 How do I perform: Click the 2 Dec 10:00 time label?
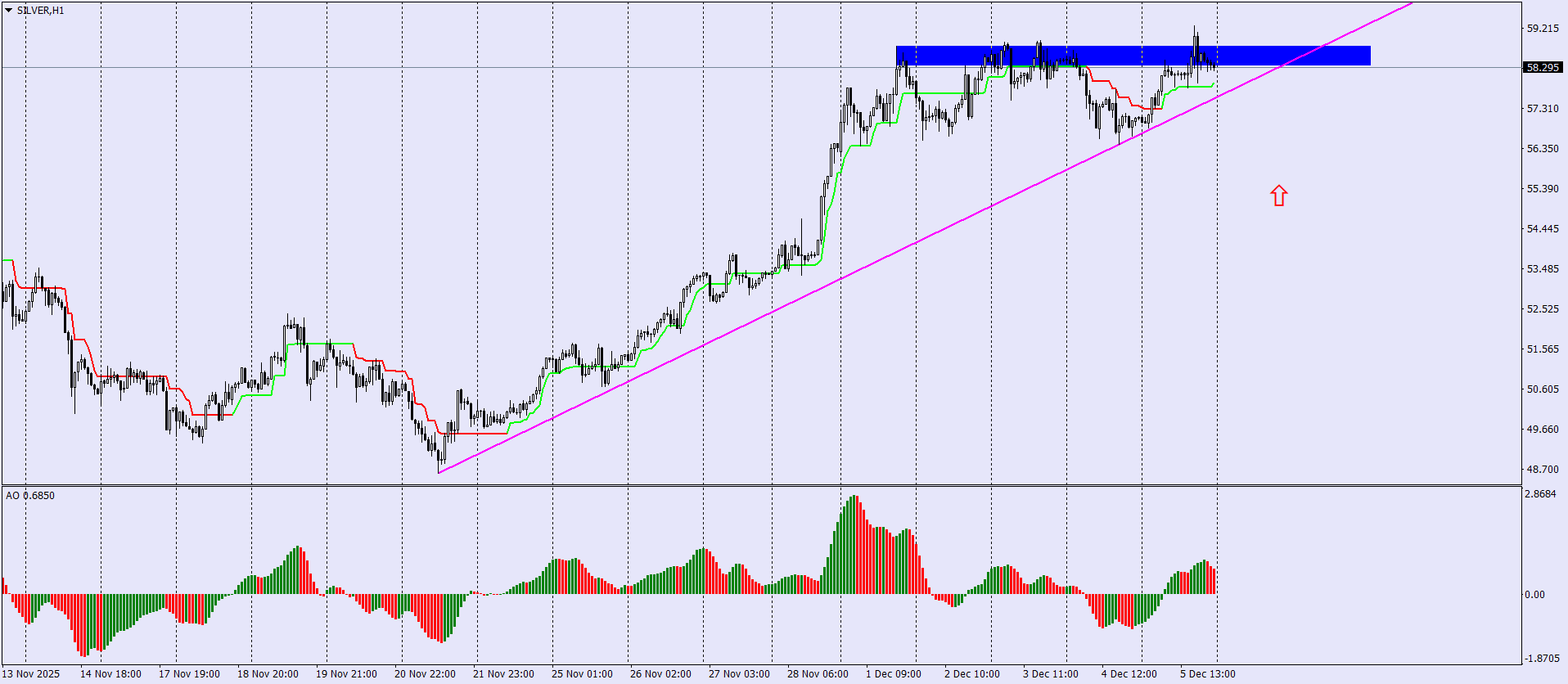click(x=972, y=674)
